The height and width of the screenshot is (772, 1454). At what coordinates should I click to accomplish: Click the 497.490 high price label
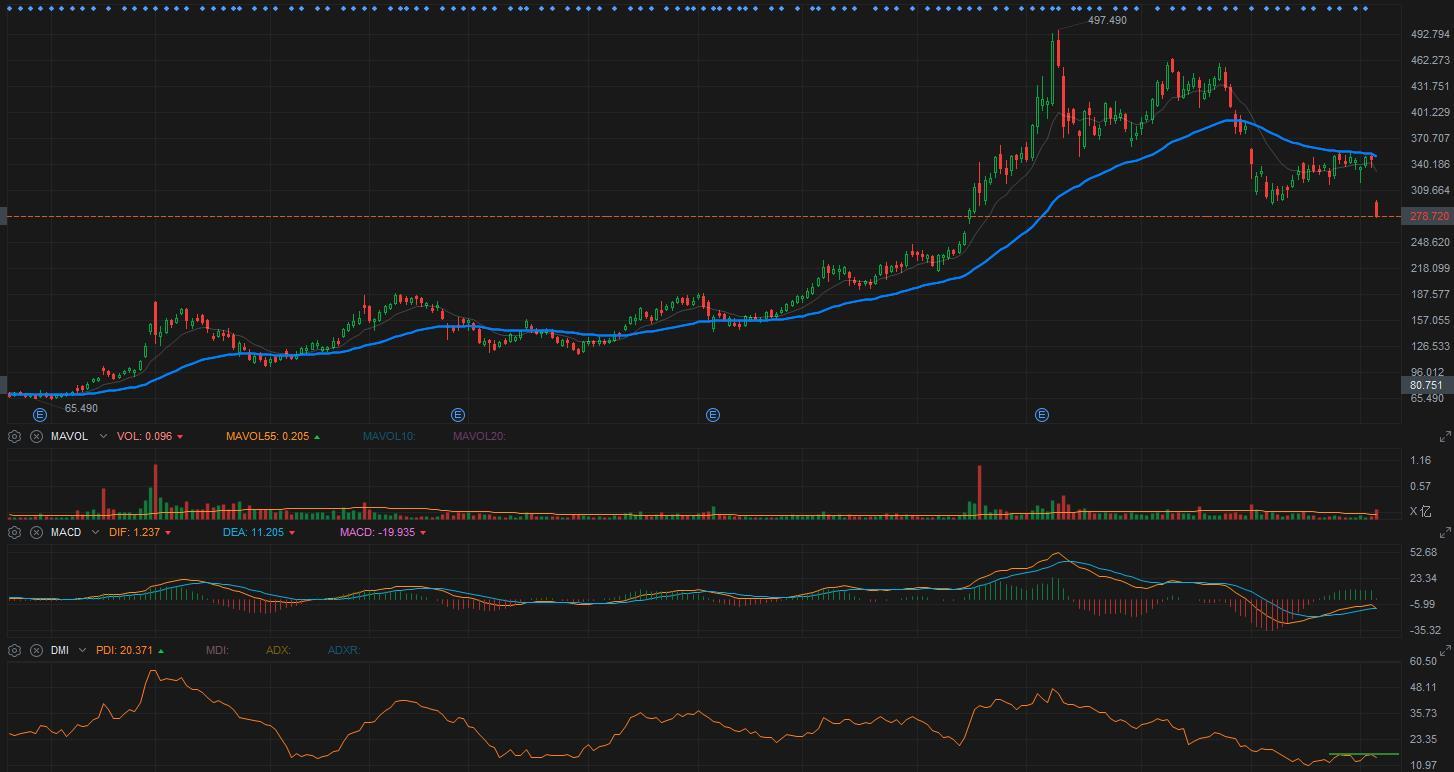tap(1107, 20)
